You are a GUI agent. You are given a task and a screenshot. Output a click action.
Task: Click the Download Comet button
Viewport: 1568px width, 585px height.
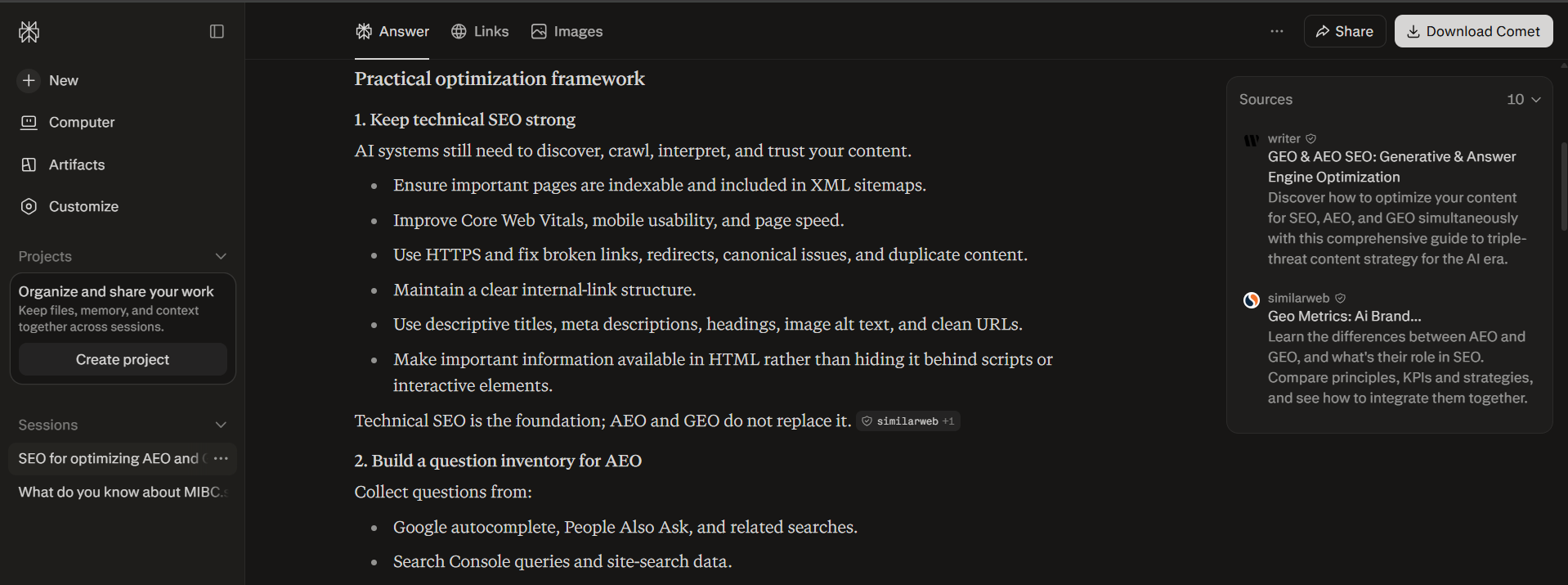(x=1473, y=31)
